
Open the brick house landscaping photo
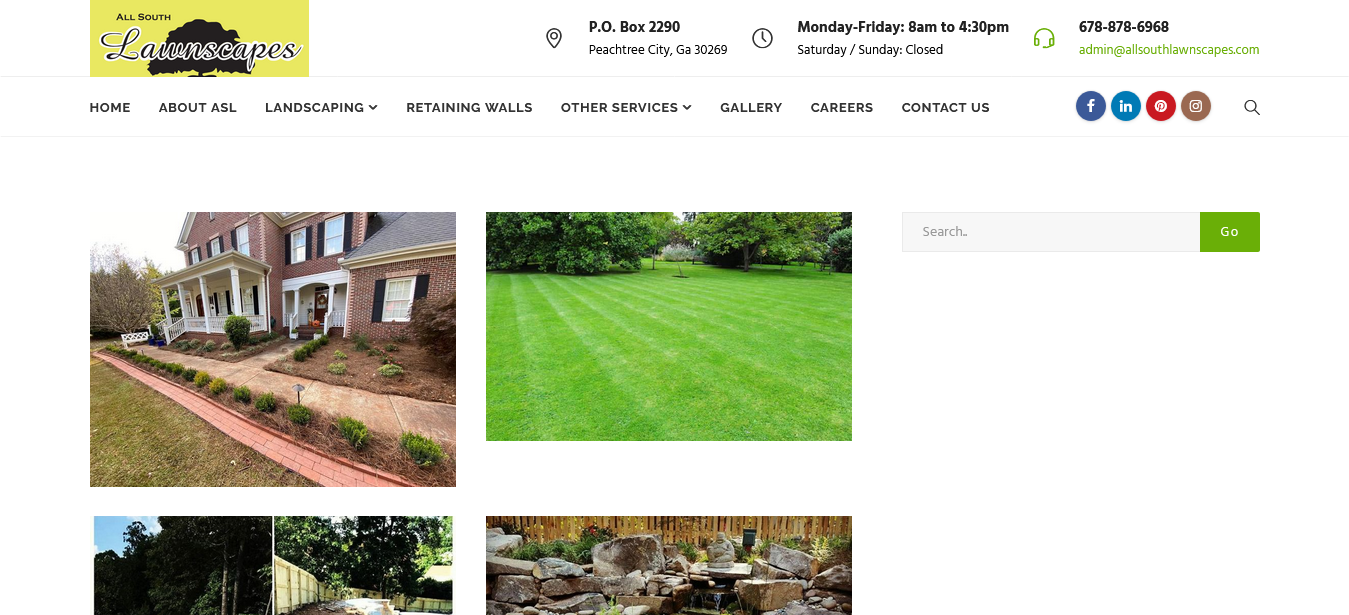pyautogui.click(x=273, y=349)
